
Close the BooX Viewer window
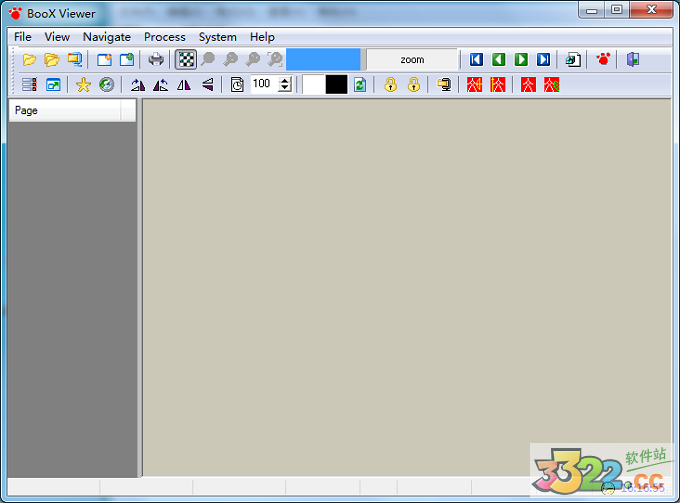coord(651,10)
